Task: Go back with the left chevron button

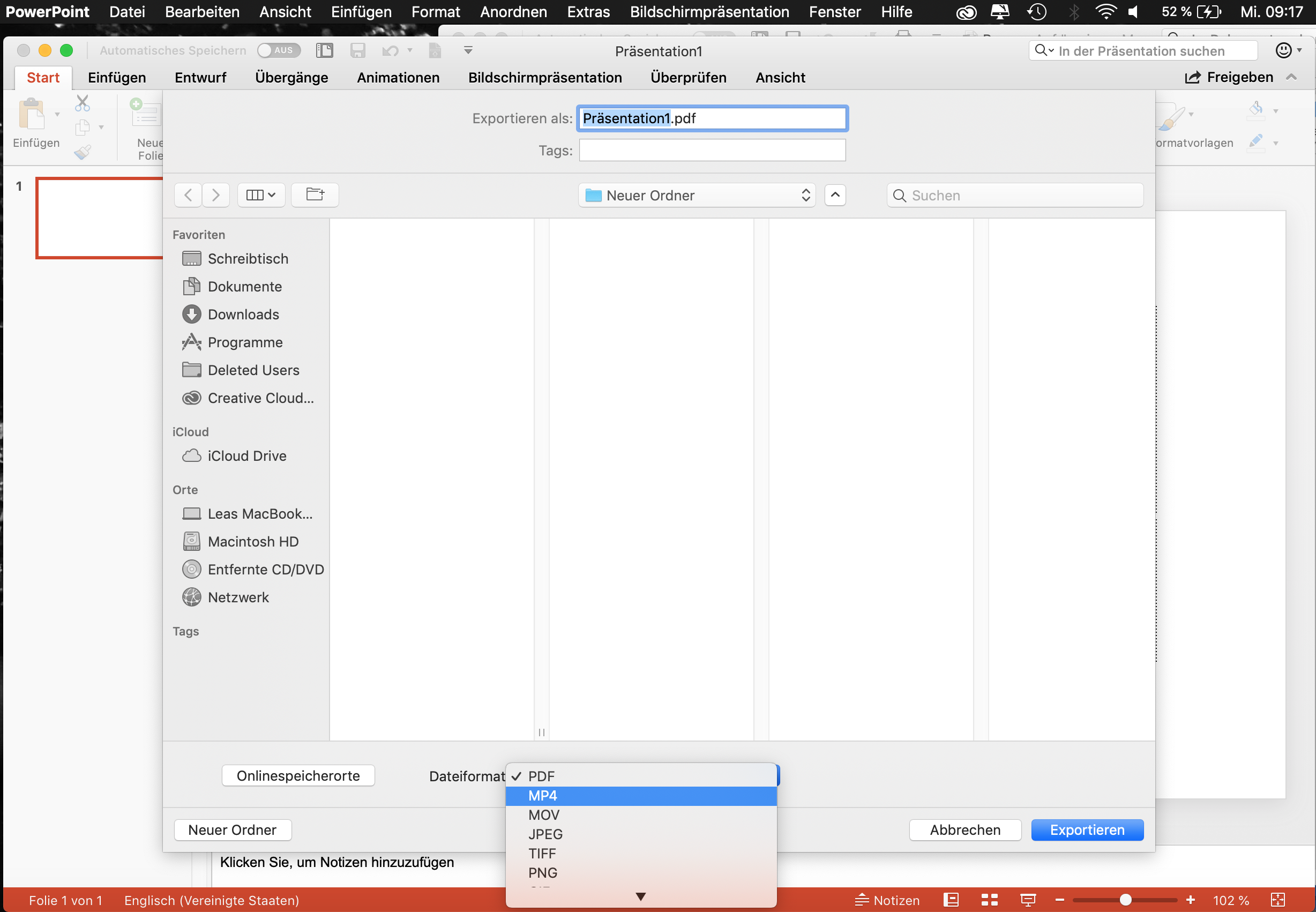Action: 188,195
